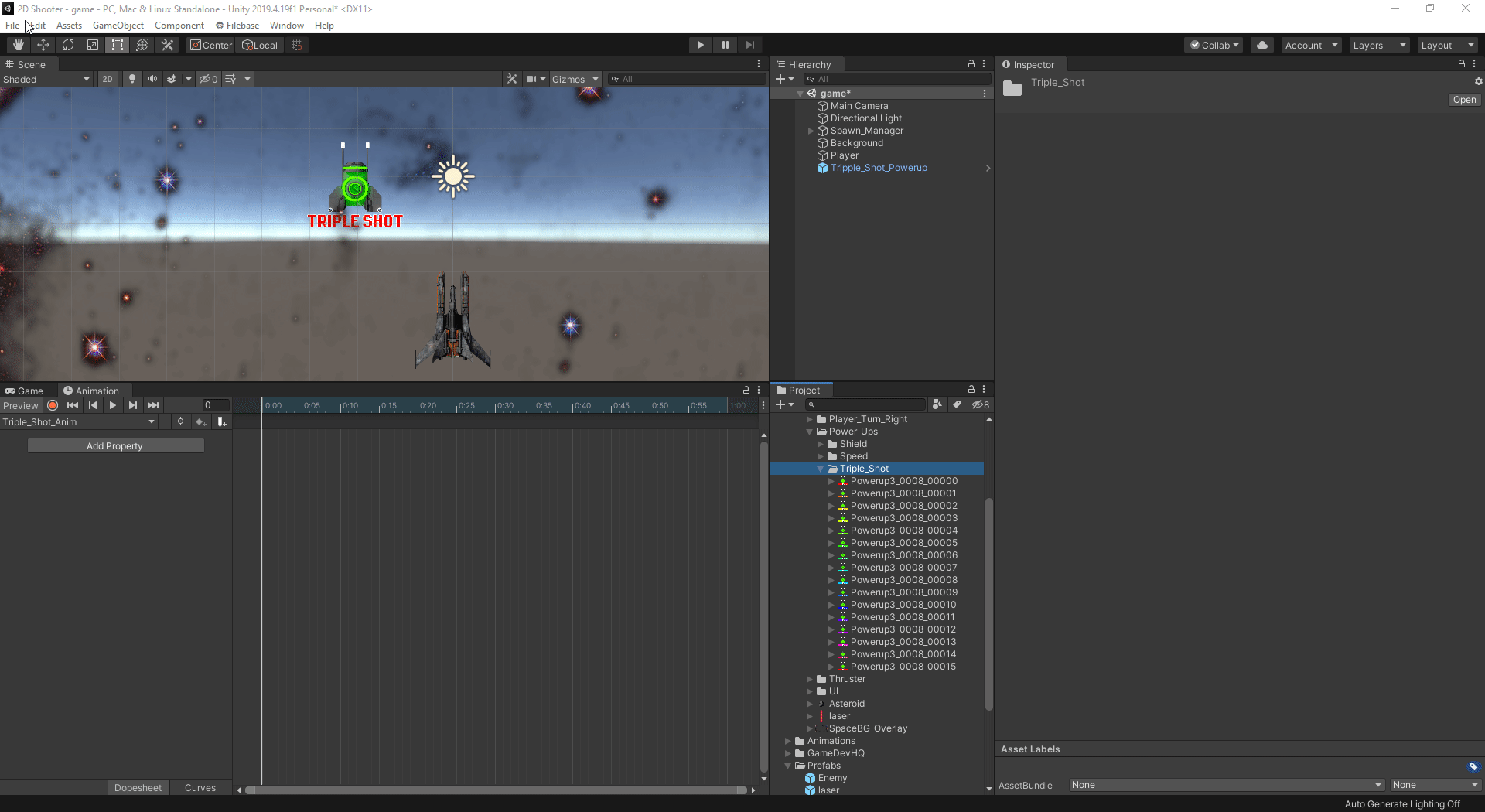The height and width of the screenshot is (812, 1485).
Task: Toggle scene audio with the speaker icon
Action: 152,79
